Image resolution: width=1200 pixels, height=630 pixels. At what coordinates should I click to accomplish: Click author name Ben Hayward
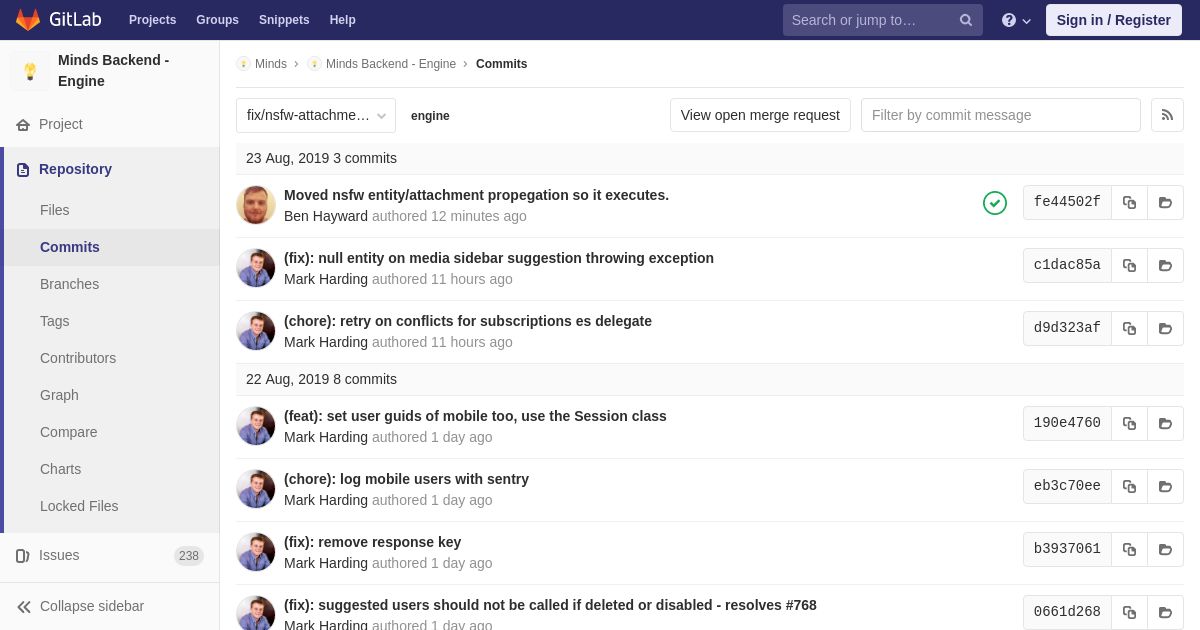(x=326, y=216)
